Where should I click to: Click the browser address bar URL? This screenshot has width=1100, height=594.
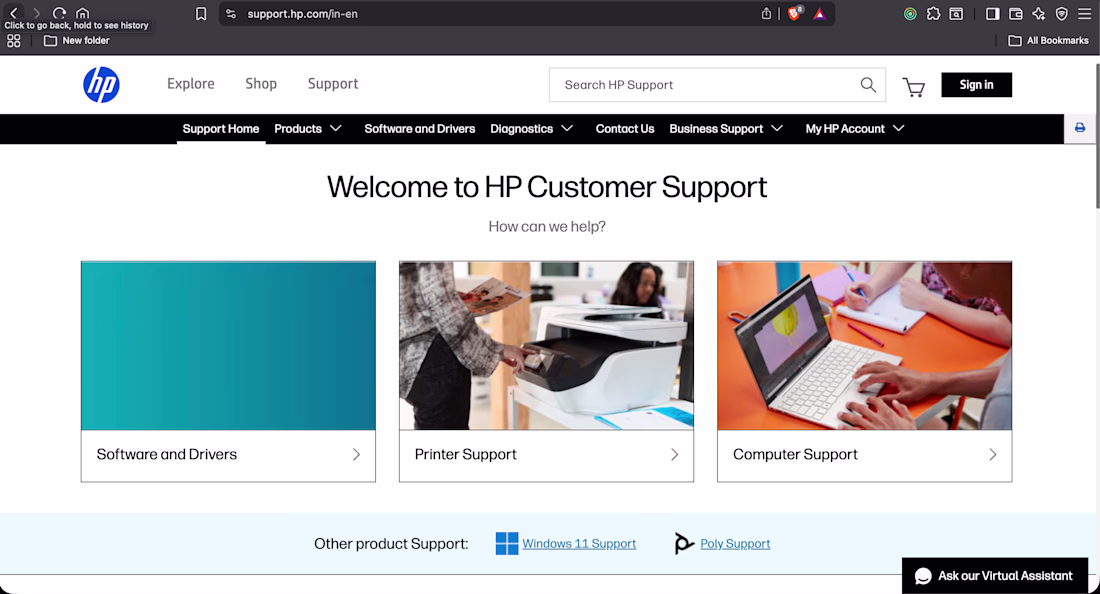(302, 14)
